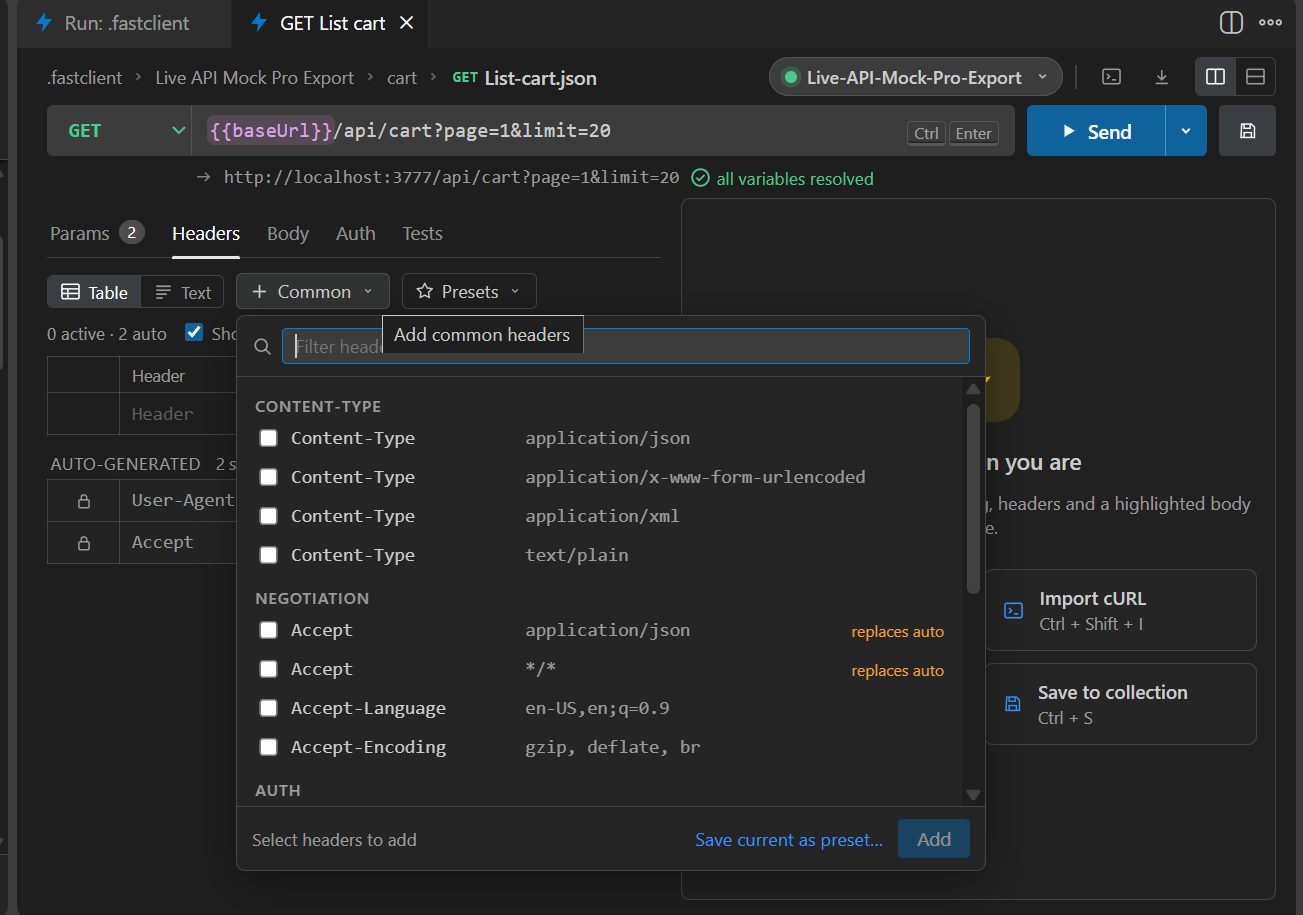
Task: Click the Save to collection card
Action: 1120,704
